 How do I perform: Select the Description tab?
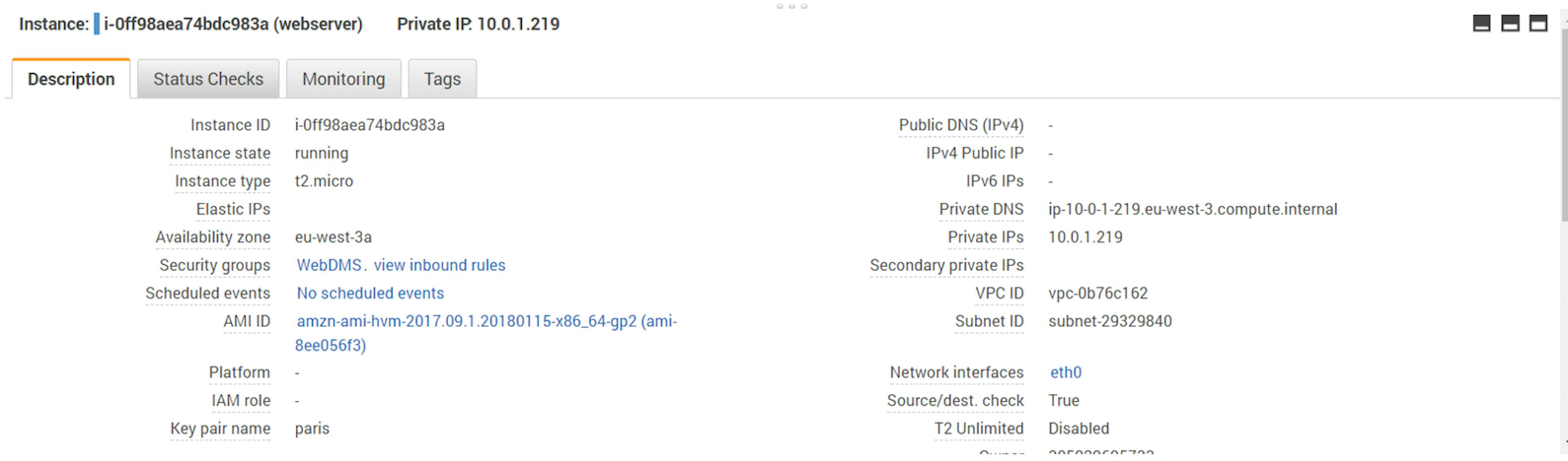coord(71,79)
